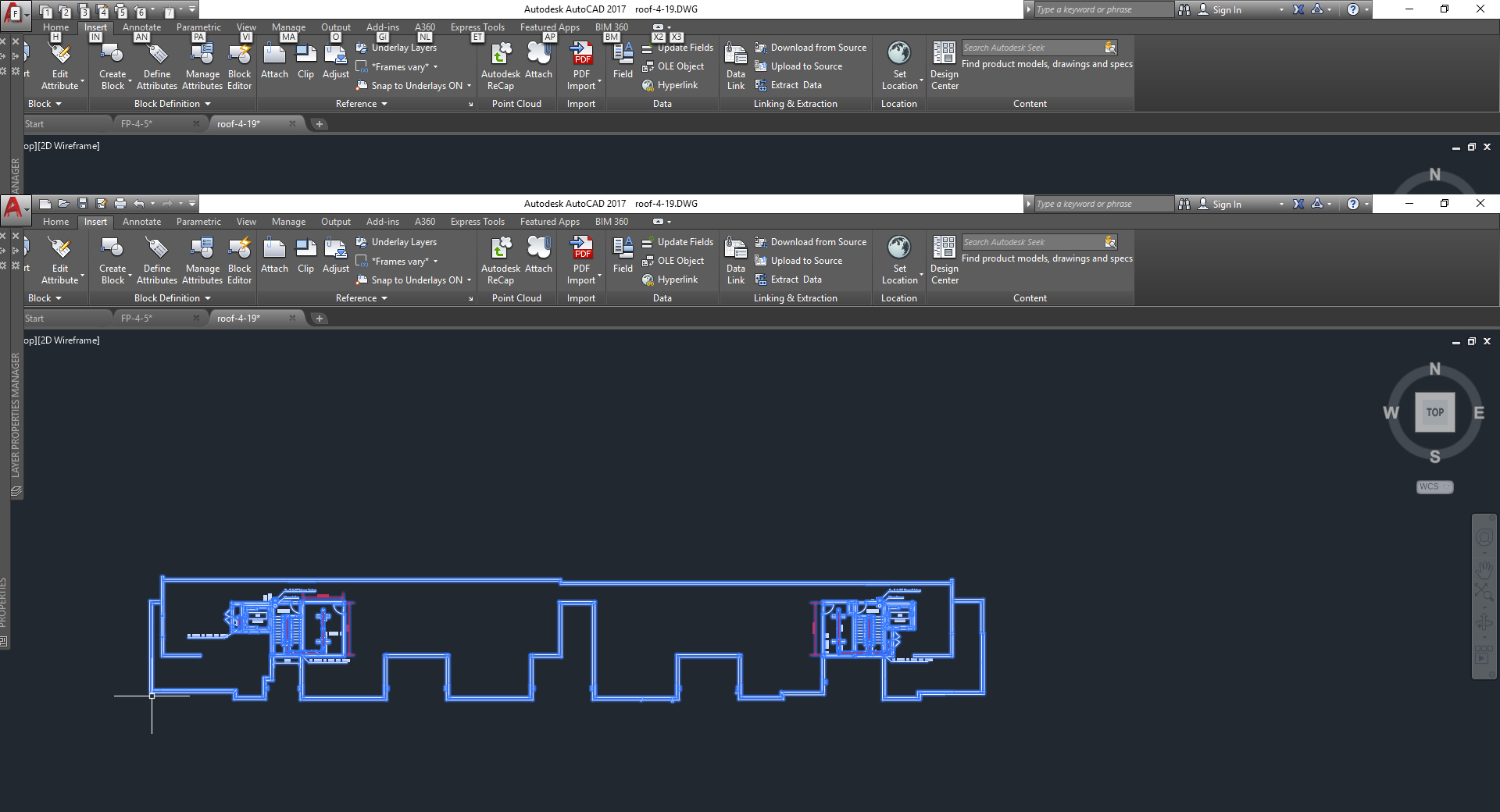Image resolution: width=1500 pixels, height=812 pixels.
Task: Expand orbit options arrow below Orbit tool
Action: 1484,637
